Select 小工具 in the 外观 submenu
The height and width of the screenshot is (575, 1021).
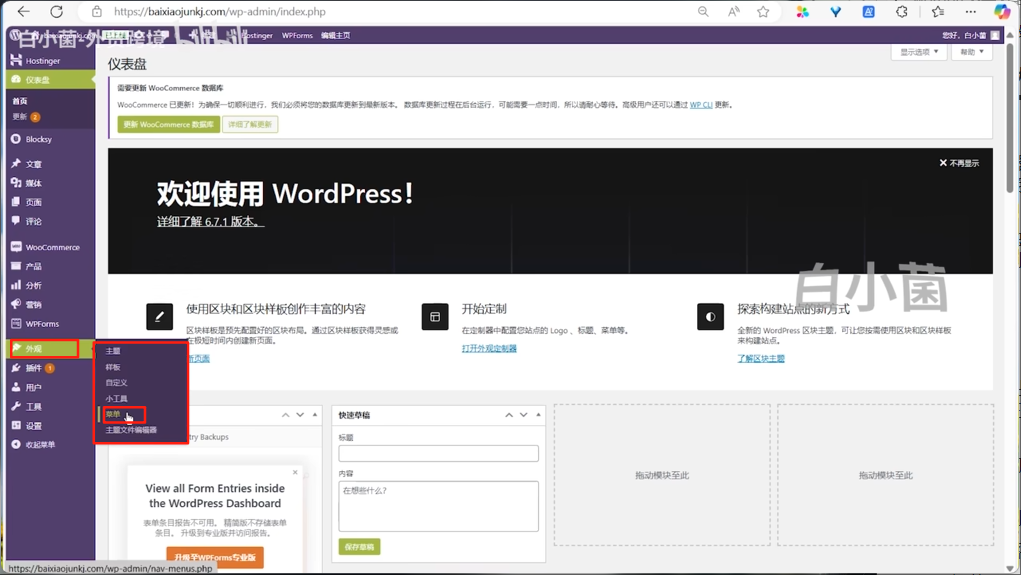pos(117,399)
